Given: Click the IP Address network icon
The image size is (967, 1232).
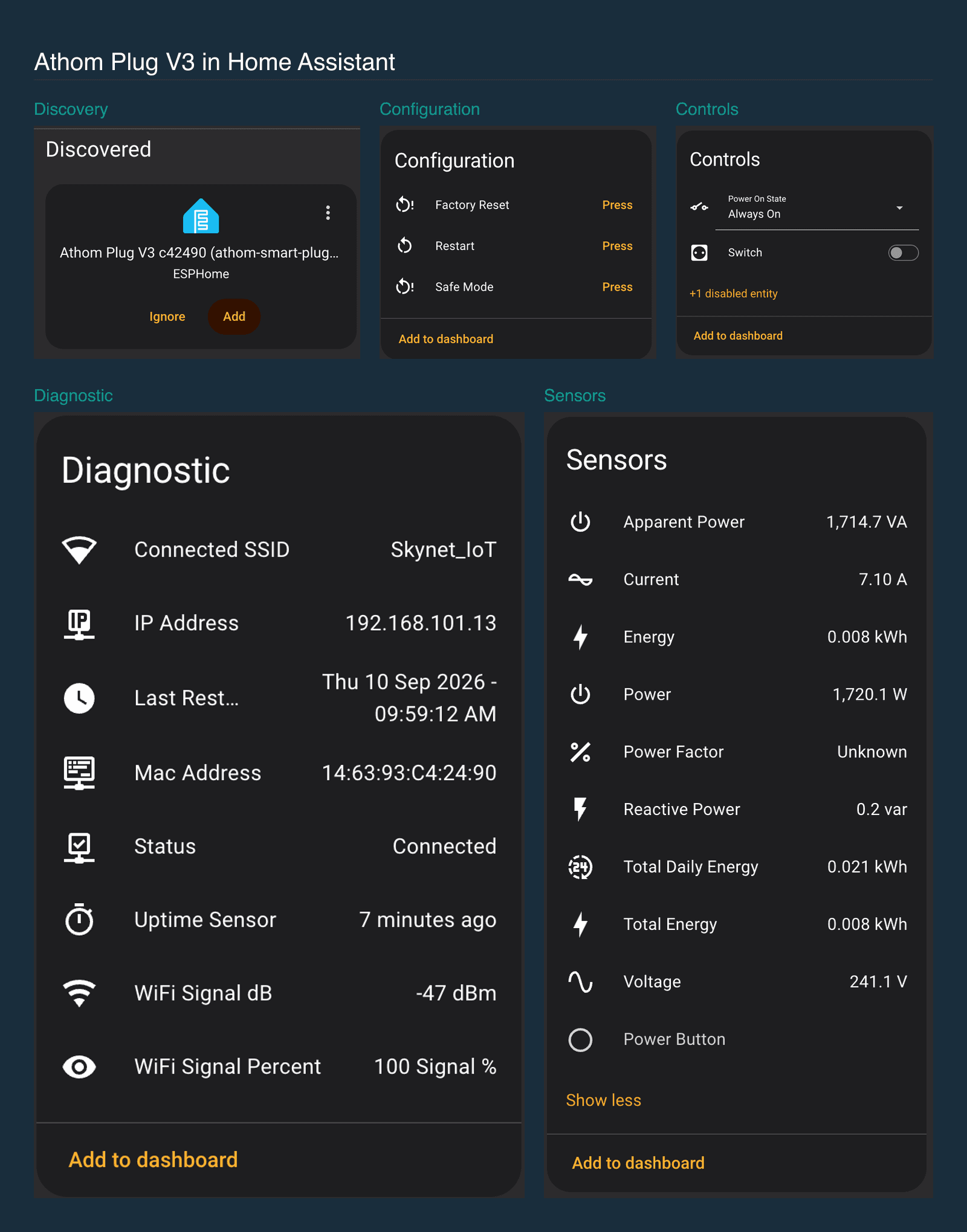Looking at the screenshot, I should pyautogui.click(x=79, y=624).
